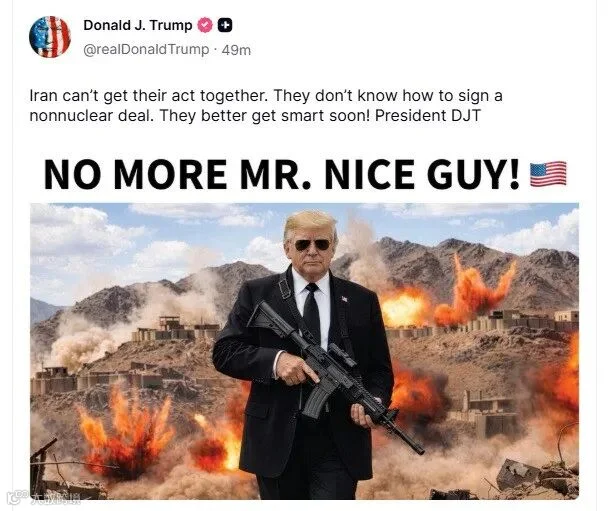The image size is (608, 511).
Task: Click the black necktie in the picture
Action: tap(312, 312)
